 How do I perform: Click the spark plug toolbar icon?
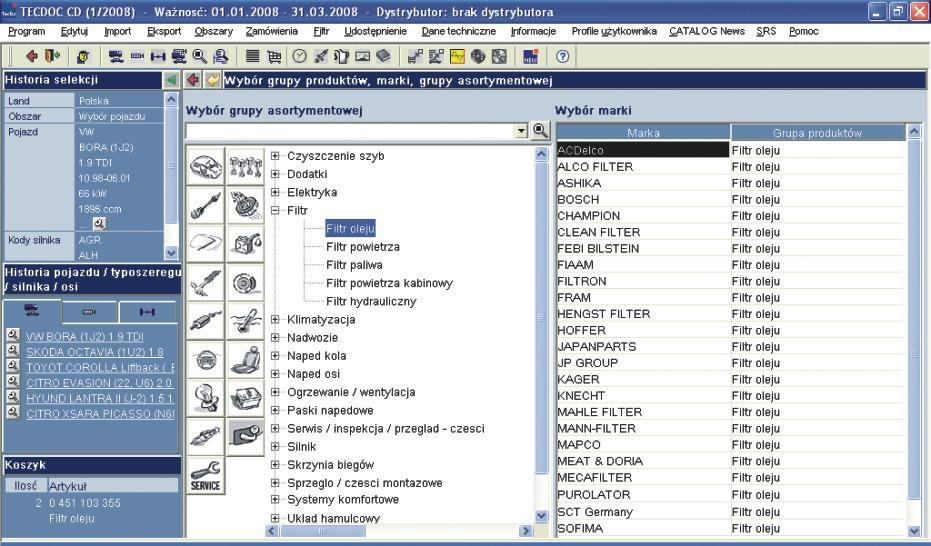click(321, 56)
